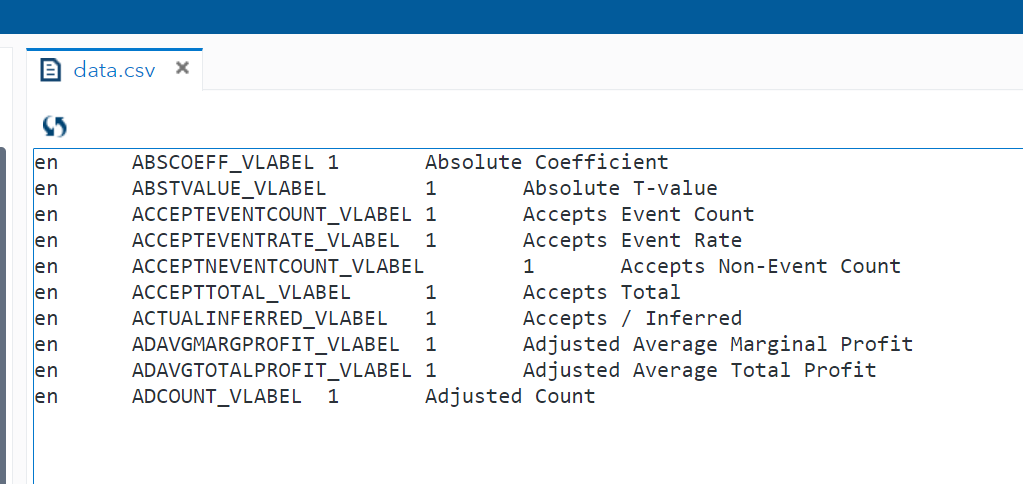Viewport: 1023px width, 484px height.
Task: Click 'Accepts Event Count' description
Action: pos(638,214)
